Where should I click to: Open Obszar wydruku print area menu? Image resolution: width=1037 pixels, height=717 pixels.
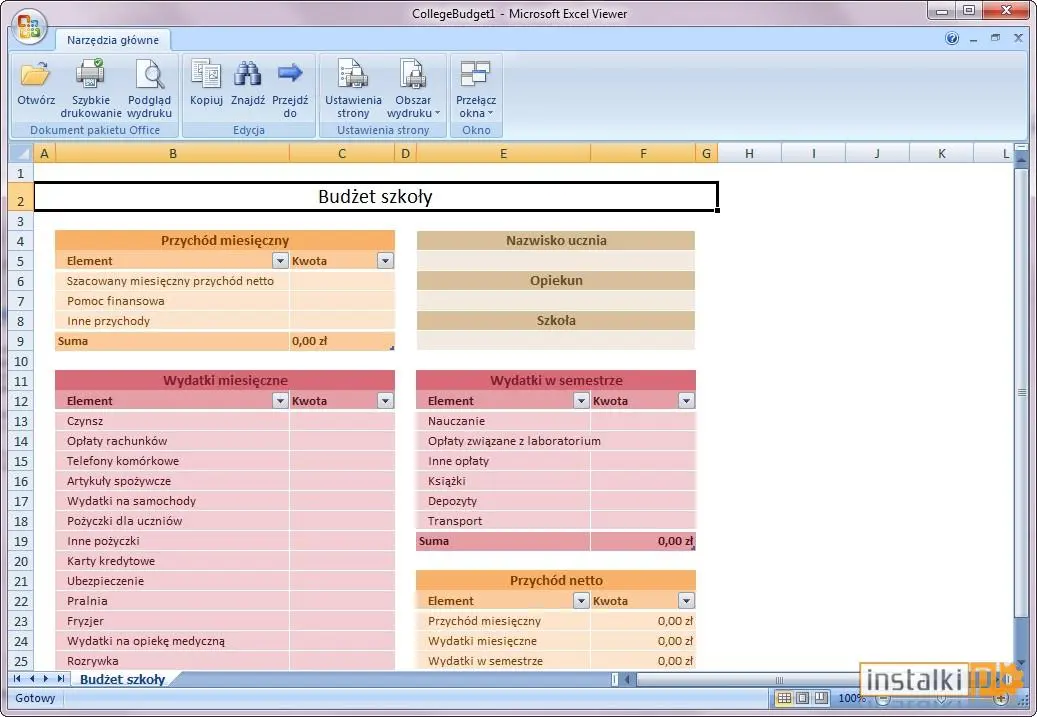pos(413,89)
